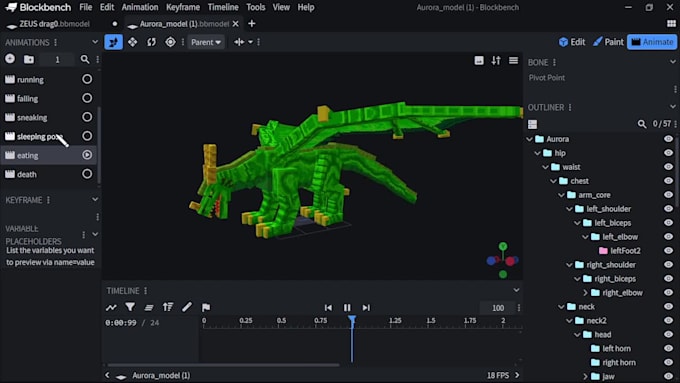Open a new project tab

pyautogui.click(x=252, y=23)
